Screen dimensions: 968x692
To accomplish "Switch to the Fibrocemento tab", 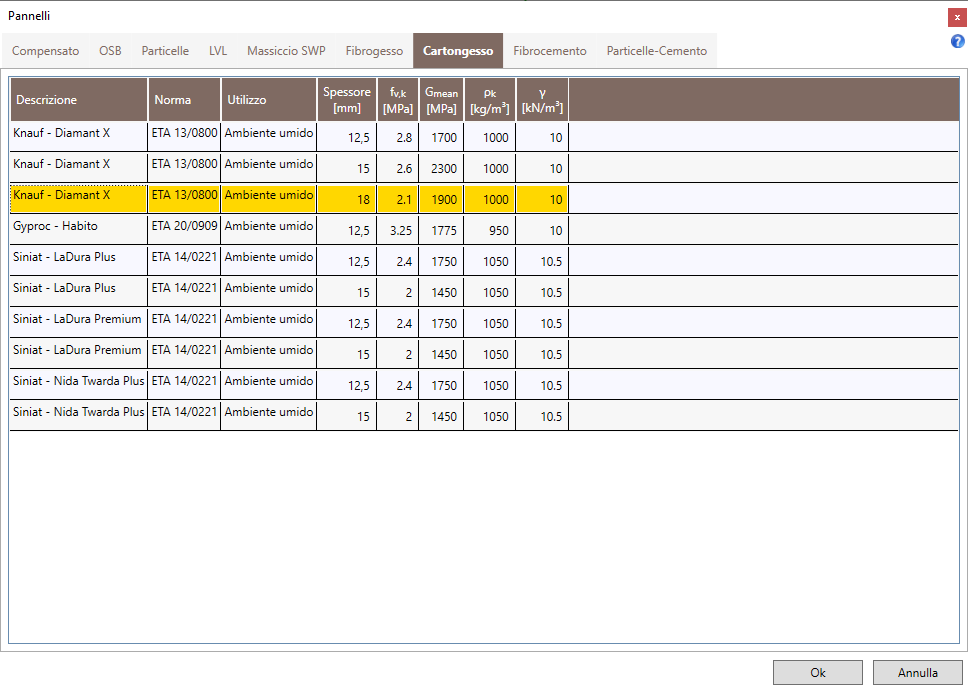I will tap(549, 51).
